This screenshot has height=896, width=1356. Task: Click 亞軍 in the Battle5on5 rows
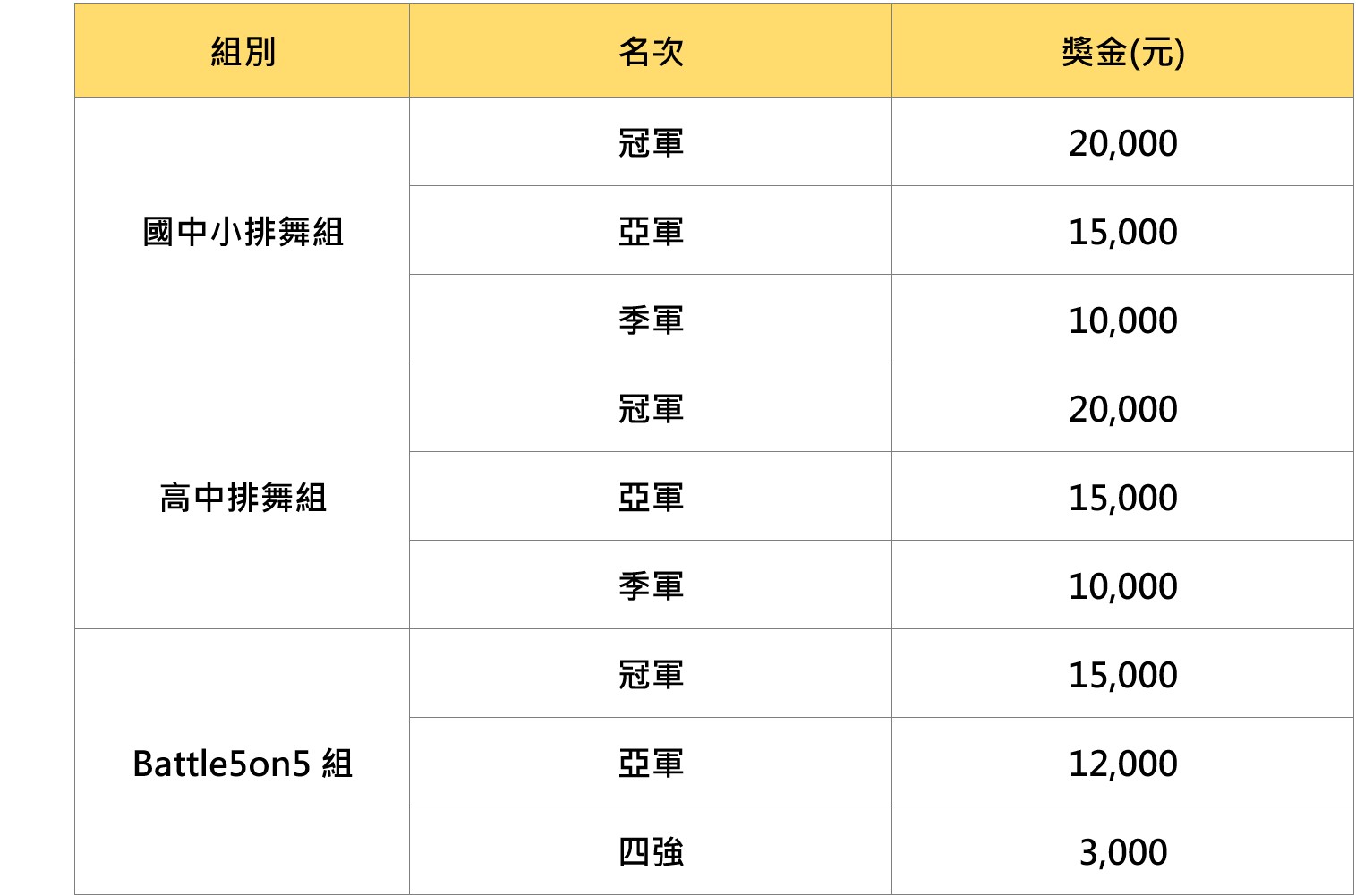651,762
